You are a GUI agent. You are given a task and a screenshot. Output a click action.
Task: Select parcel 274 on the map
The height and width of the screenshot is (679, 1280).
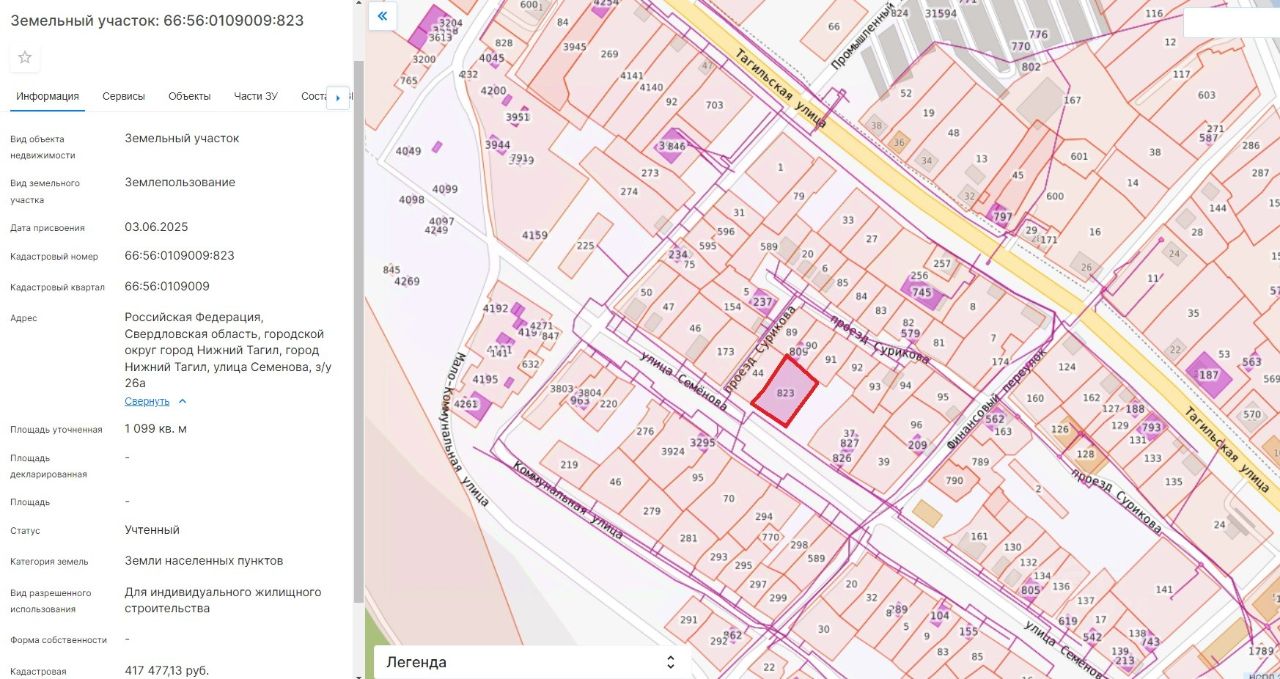click(629, 192)
